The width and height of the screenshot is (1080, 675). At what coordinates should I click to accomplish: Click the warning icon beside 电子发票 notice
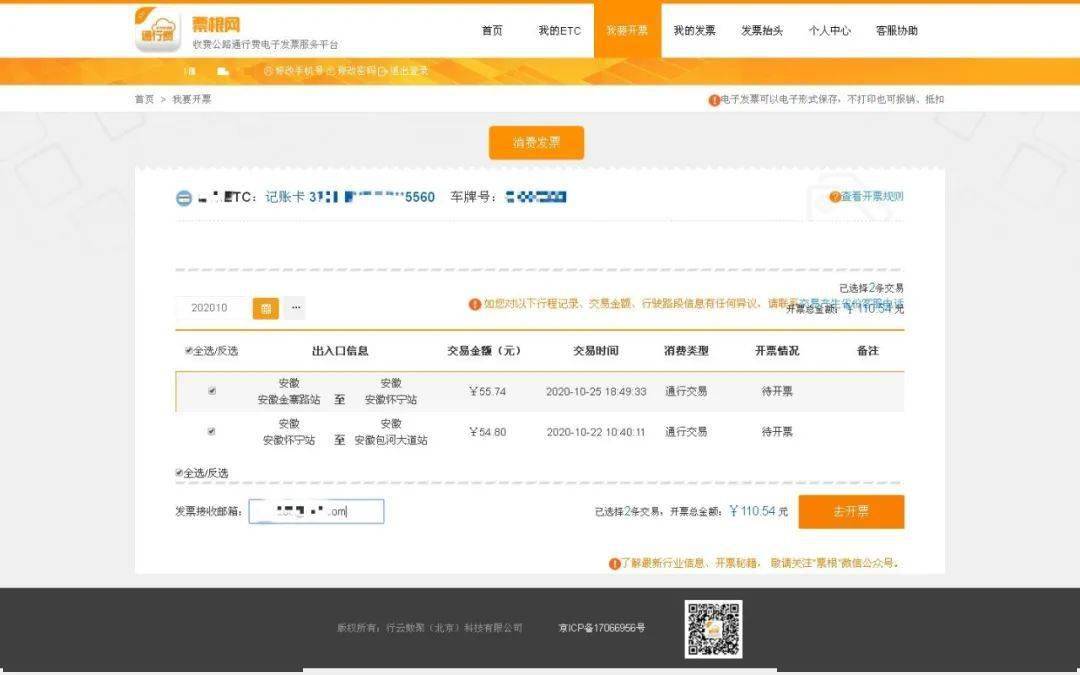click(714, 100)
